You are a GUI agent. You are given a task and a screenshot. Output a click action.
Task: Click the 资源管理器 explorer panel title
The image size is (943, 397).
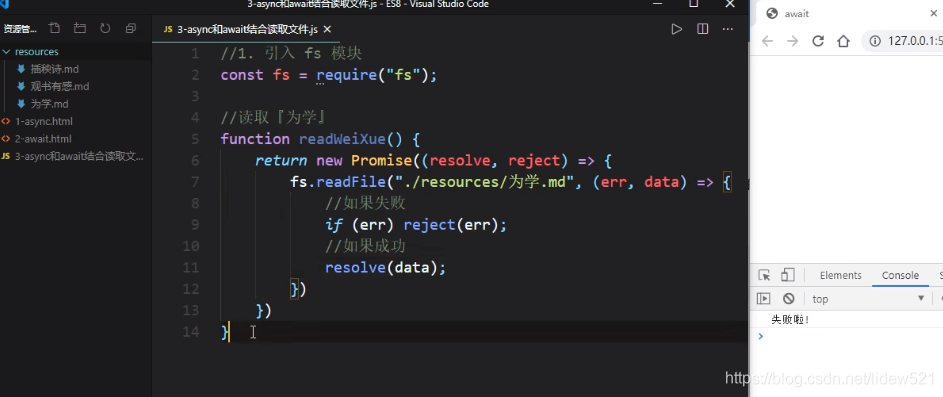click(20, 29)
